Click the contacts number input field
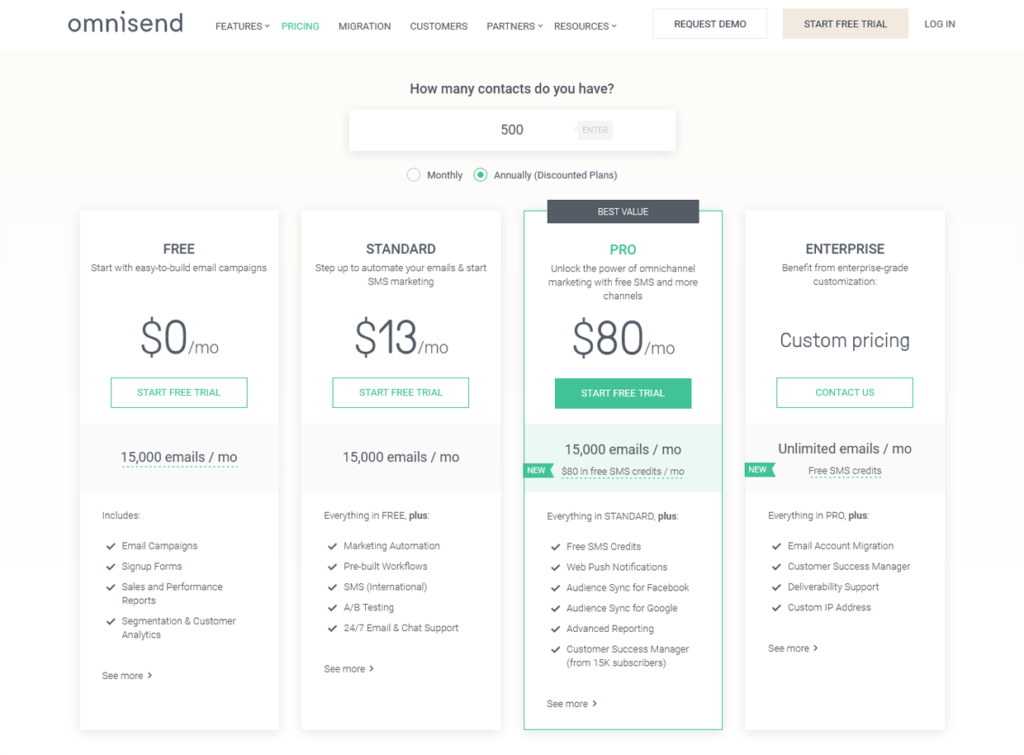Image resolution: width=1024 pixels, height=755 pixels. [x=512, y=130]
